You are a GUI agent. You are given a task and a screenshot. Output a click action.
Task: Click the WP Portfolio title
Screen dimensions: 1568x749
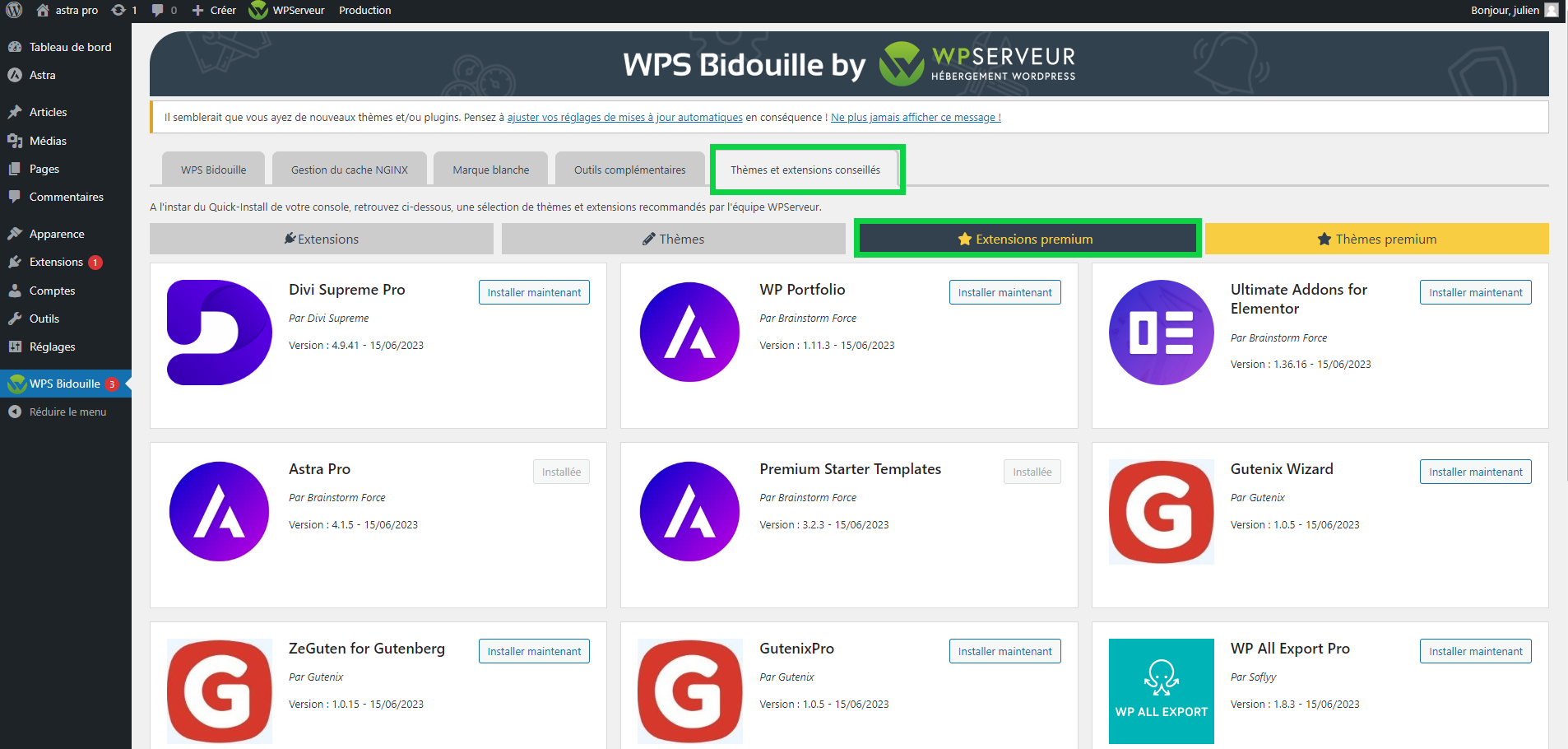802,290
